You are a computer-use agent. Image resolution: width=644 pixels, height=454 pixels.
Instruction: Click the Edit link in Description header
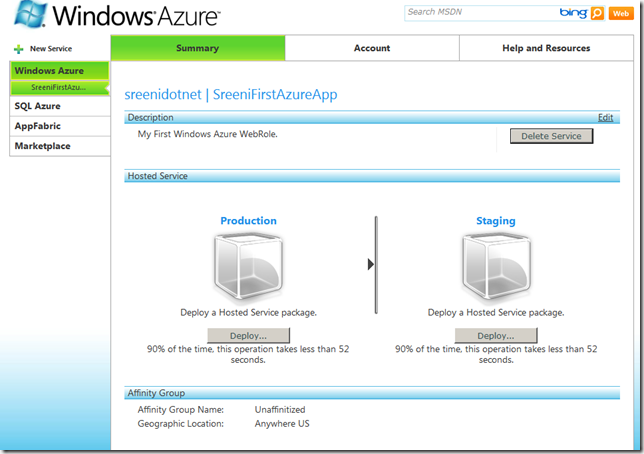[x=605, y=117]
